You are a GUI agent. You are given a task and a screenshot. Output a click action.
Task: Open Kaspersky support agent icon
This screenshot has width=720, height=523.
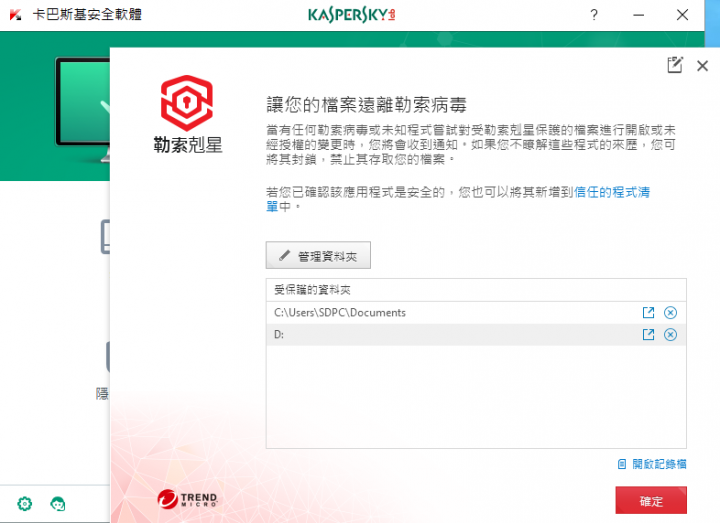pyautogui.click(x=57, y=504)
